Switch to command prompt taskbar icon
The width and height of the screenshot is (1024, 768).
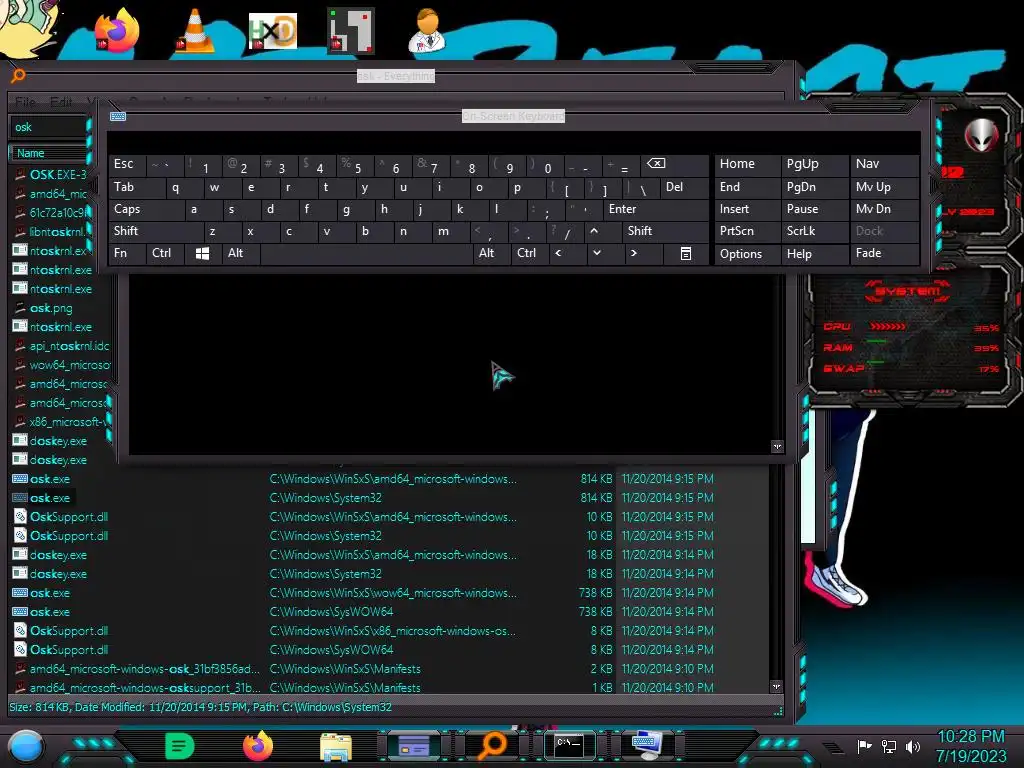click(569, 746)
